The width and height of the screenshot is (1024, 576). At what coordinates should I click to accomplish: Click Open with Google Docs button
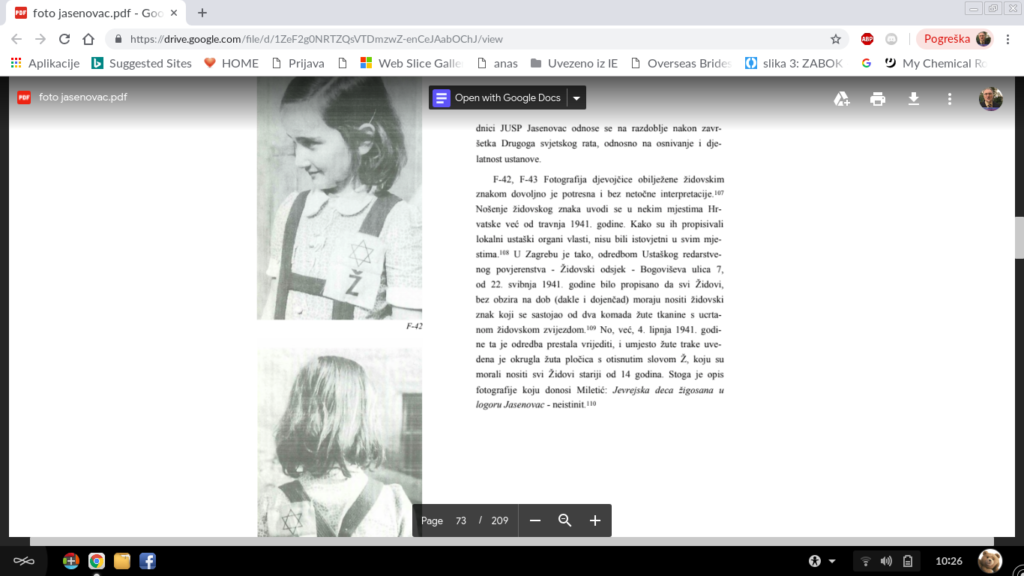497,98
